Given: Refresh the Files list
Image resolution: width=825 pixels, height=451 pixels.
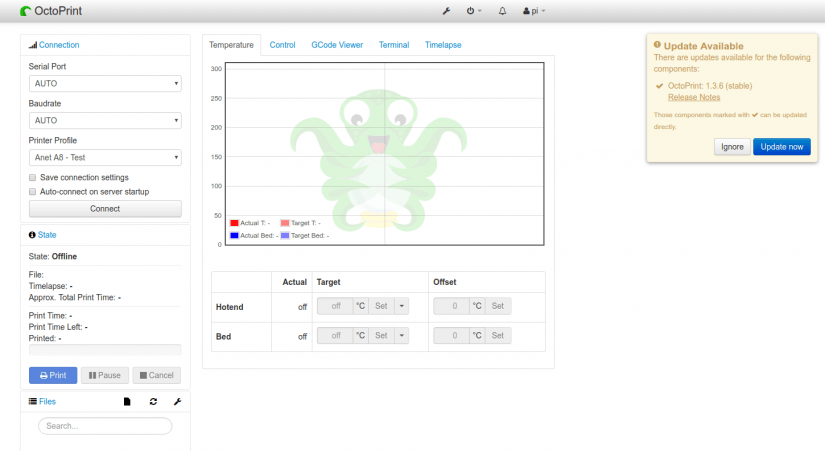Looking at the screenshot, I should [x=153, y=401].
